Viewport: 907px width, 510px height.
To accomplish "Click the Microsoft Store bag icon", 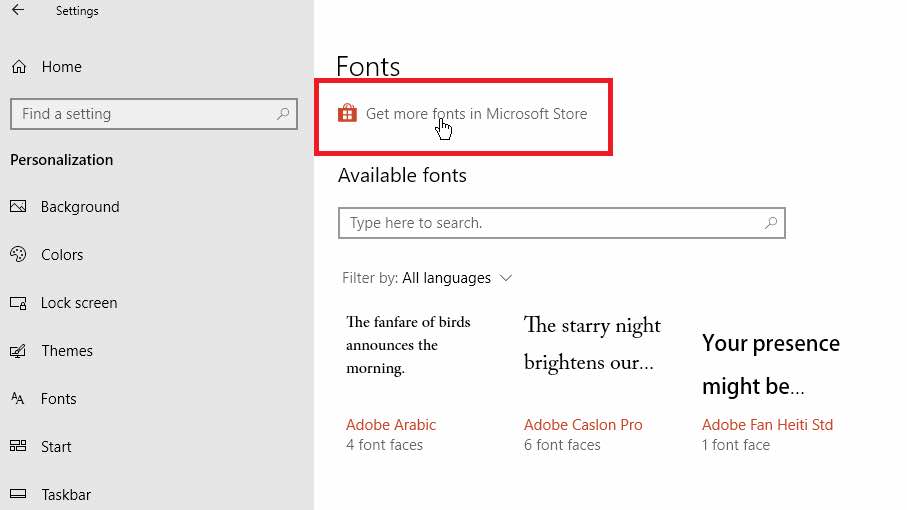I will click(x=347, y=113).
